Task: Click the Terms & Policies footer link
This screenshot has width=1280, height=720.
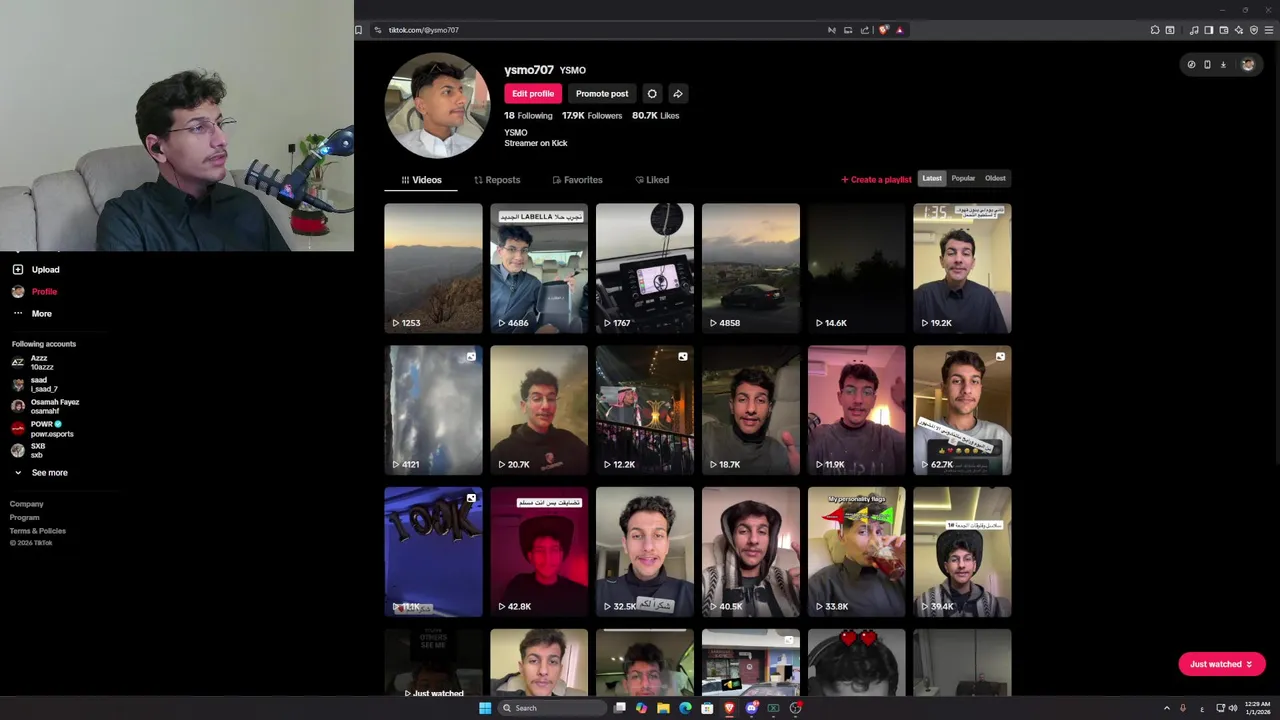Action: 38,530
